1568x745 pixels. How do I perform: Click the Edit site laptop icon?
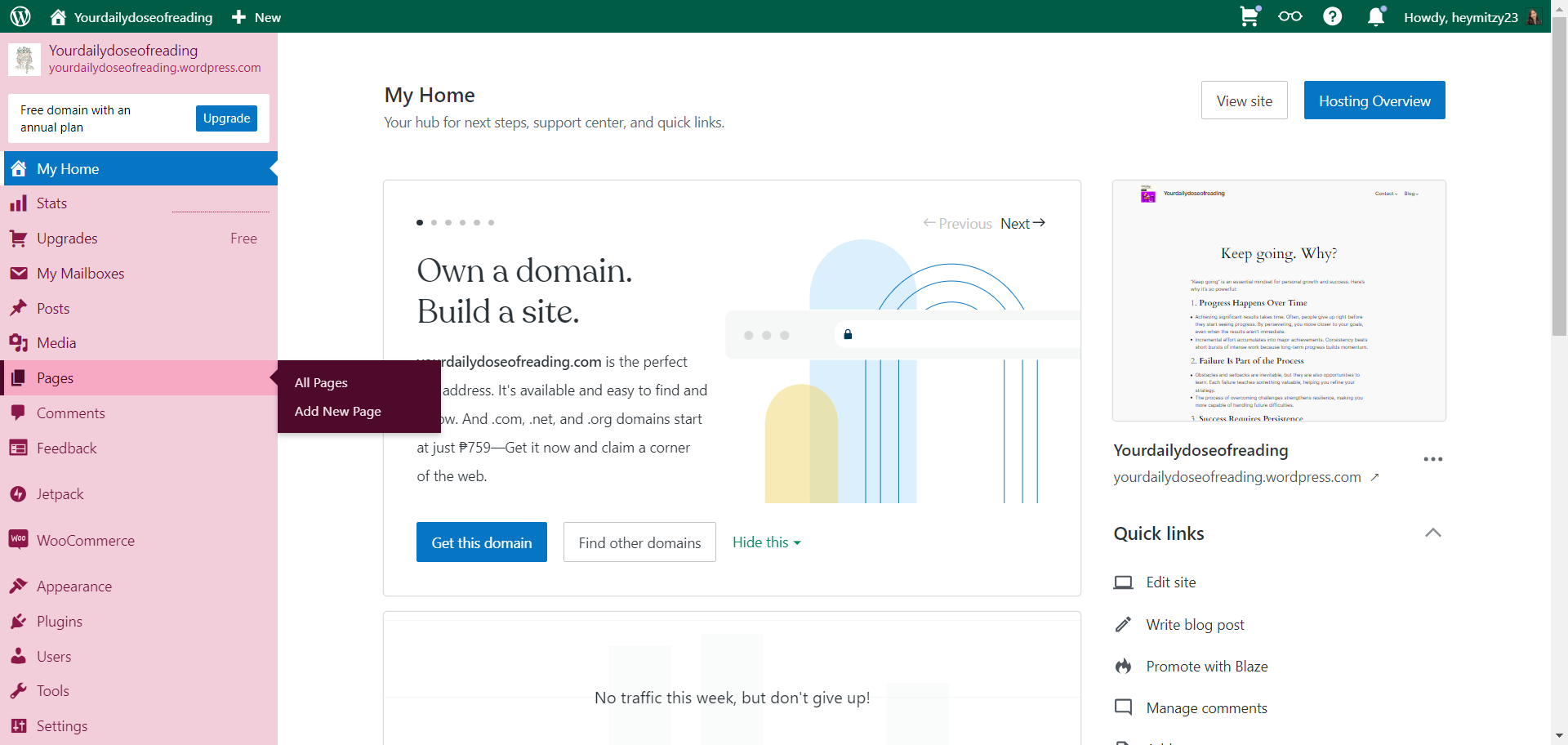(1124, 582)
